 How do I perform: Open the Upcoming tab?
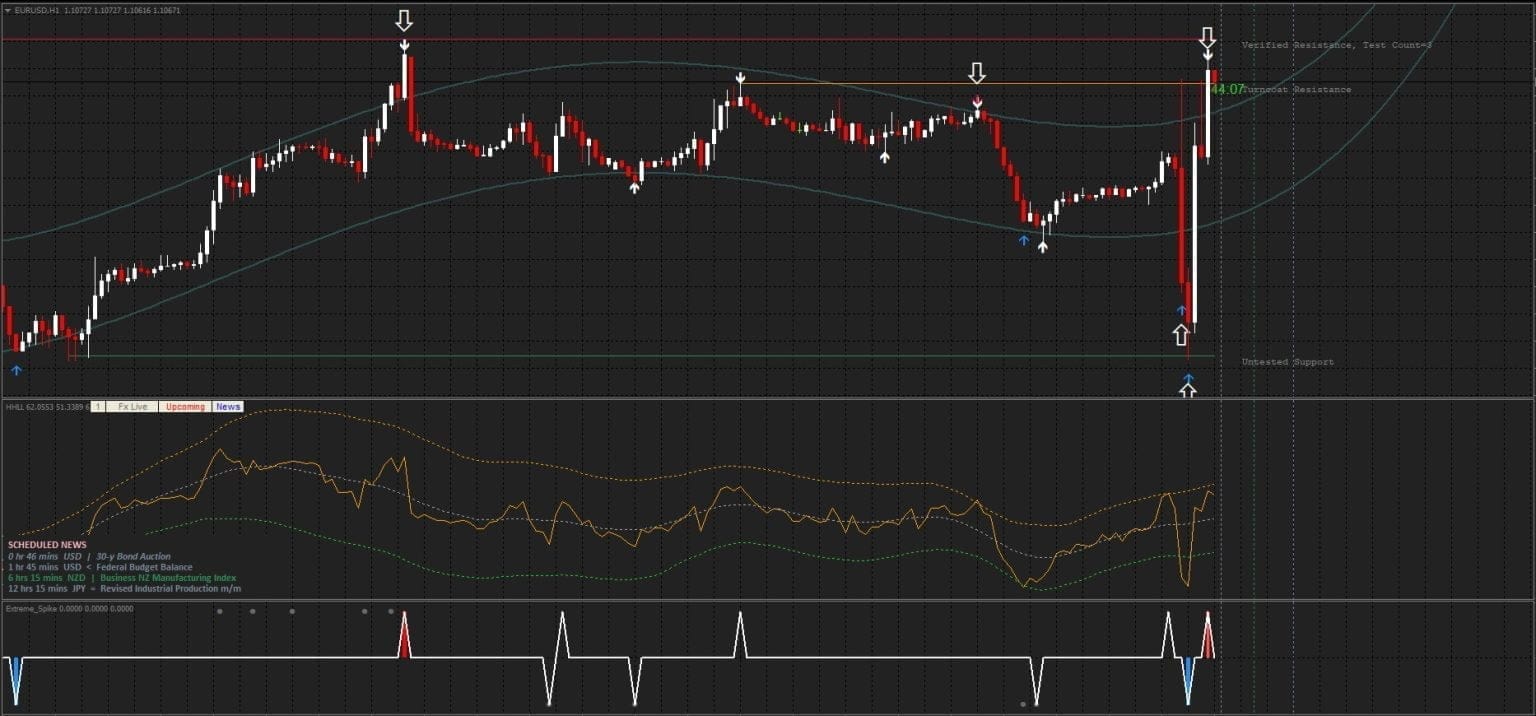tap(184, 407)
